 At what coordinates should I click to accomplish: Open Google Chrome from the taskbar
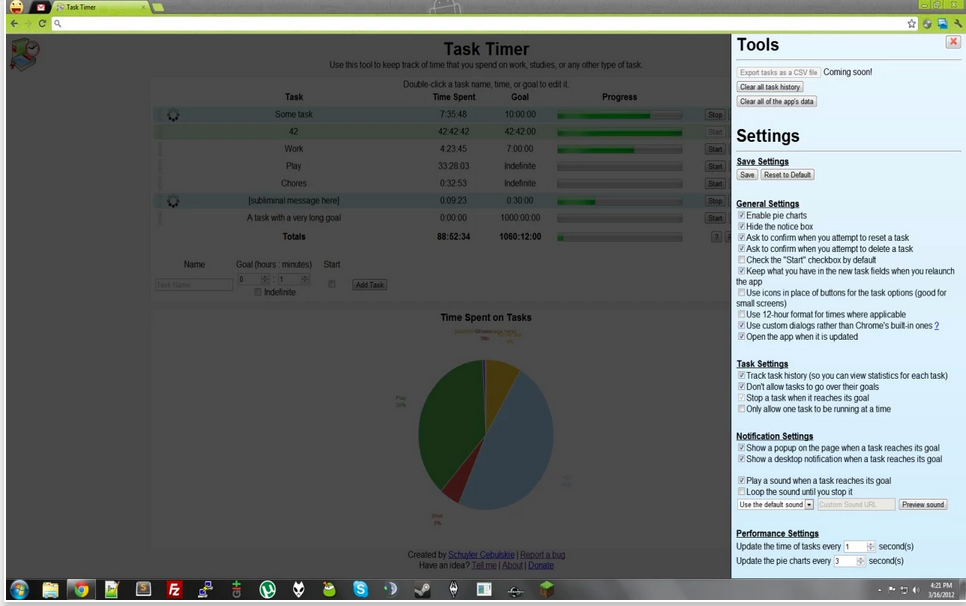tap(81, 590)
